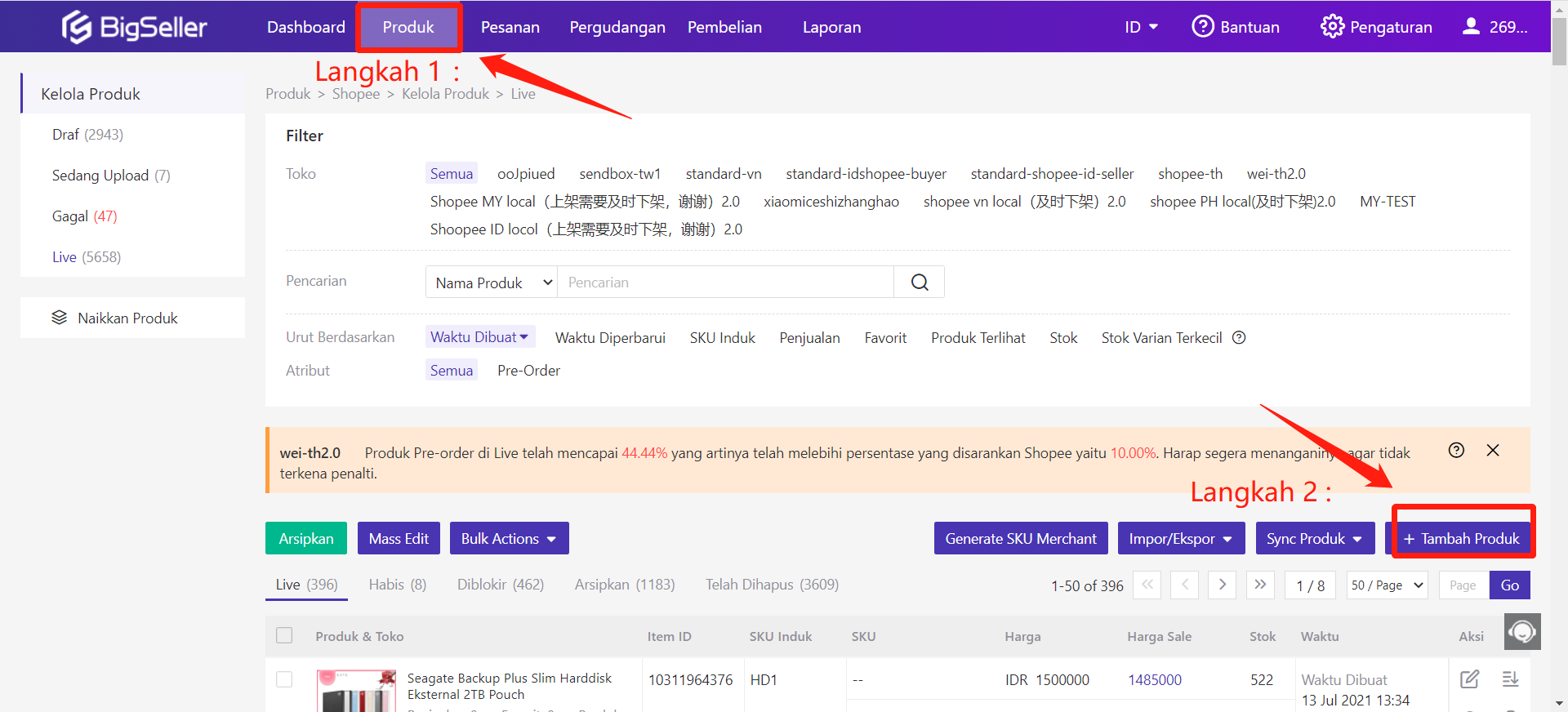Select the Pre-Order attribute filter
Viewport: 1568px width, 712px height.
point(528,371)
